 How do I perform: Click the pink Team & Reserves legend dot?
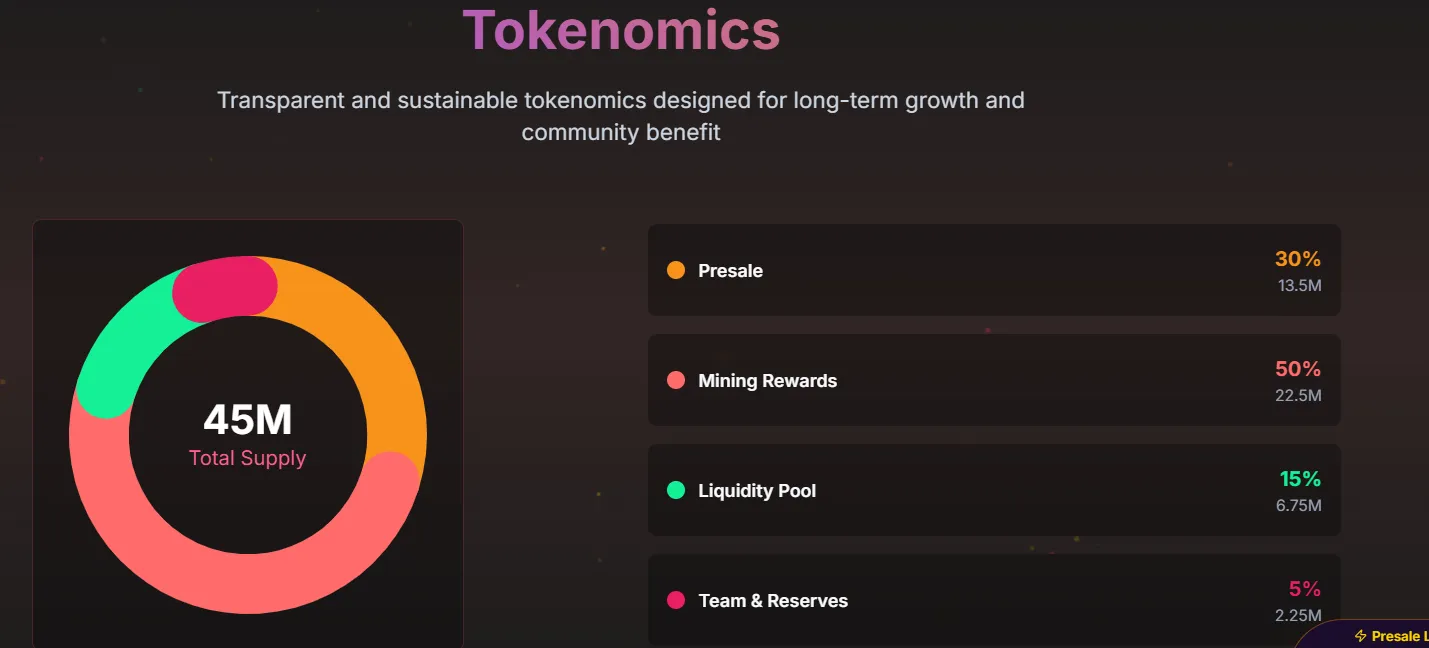coord(676,600)
